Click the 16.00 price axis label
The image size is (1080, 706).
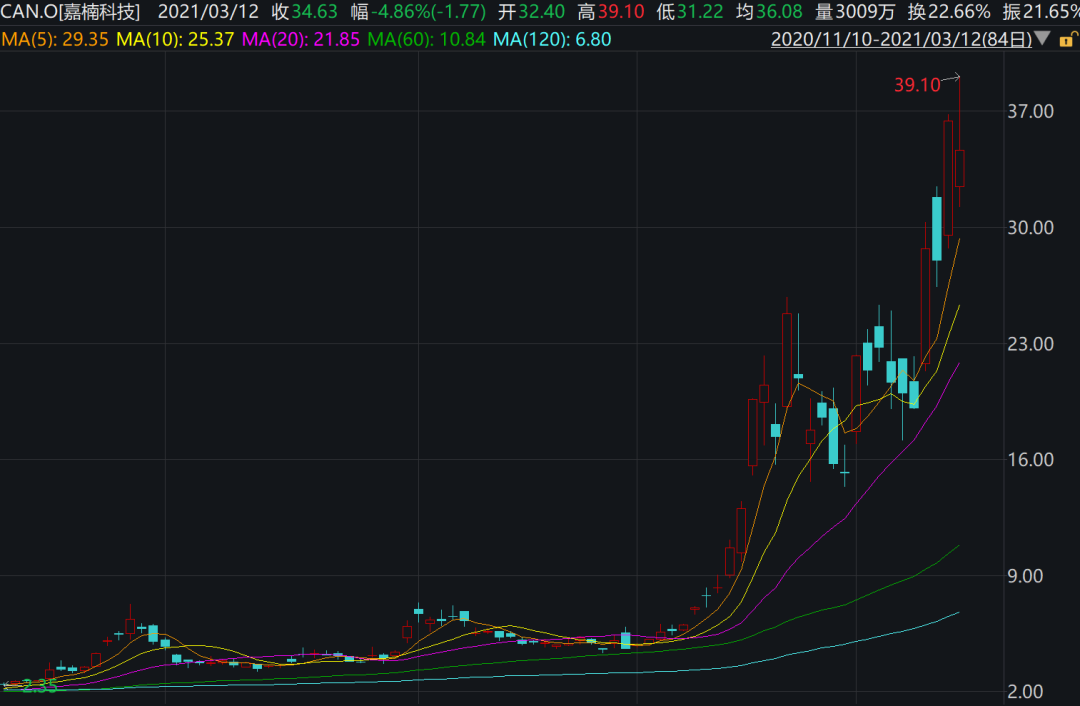pyautogui.click(x=1029, y=460)
